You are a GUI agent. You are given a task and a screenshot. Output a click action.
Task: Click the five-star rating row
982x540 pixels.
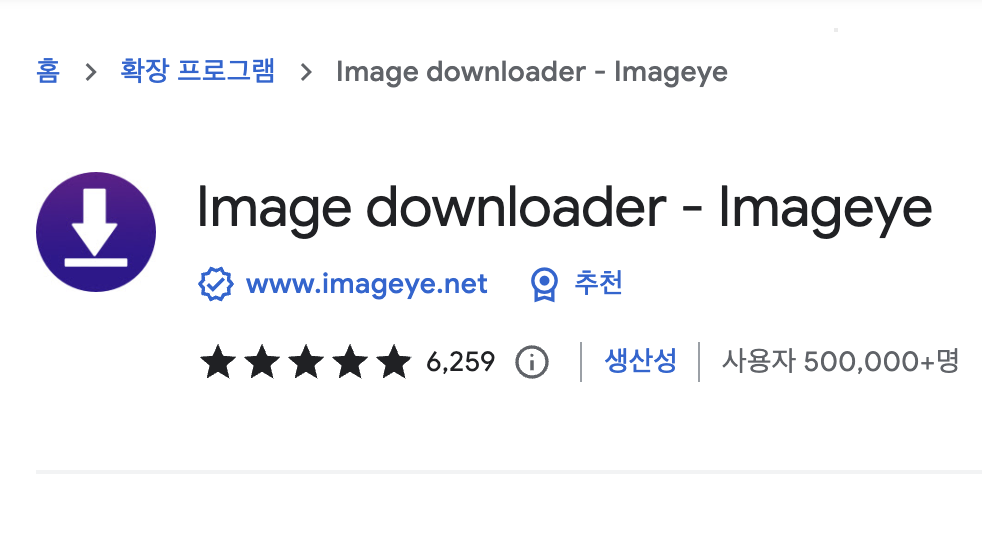pos(306,361)
